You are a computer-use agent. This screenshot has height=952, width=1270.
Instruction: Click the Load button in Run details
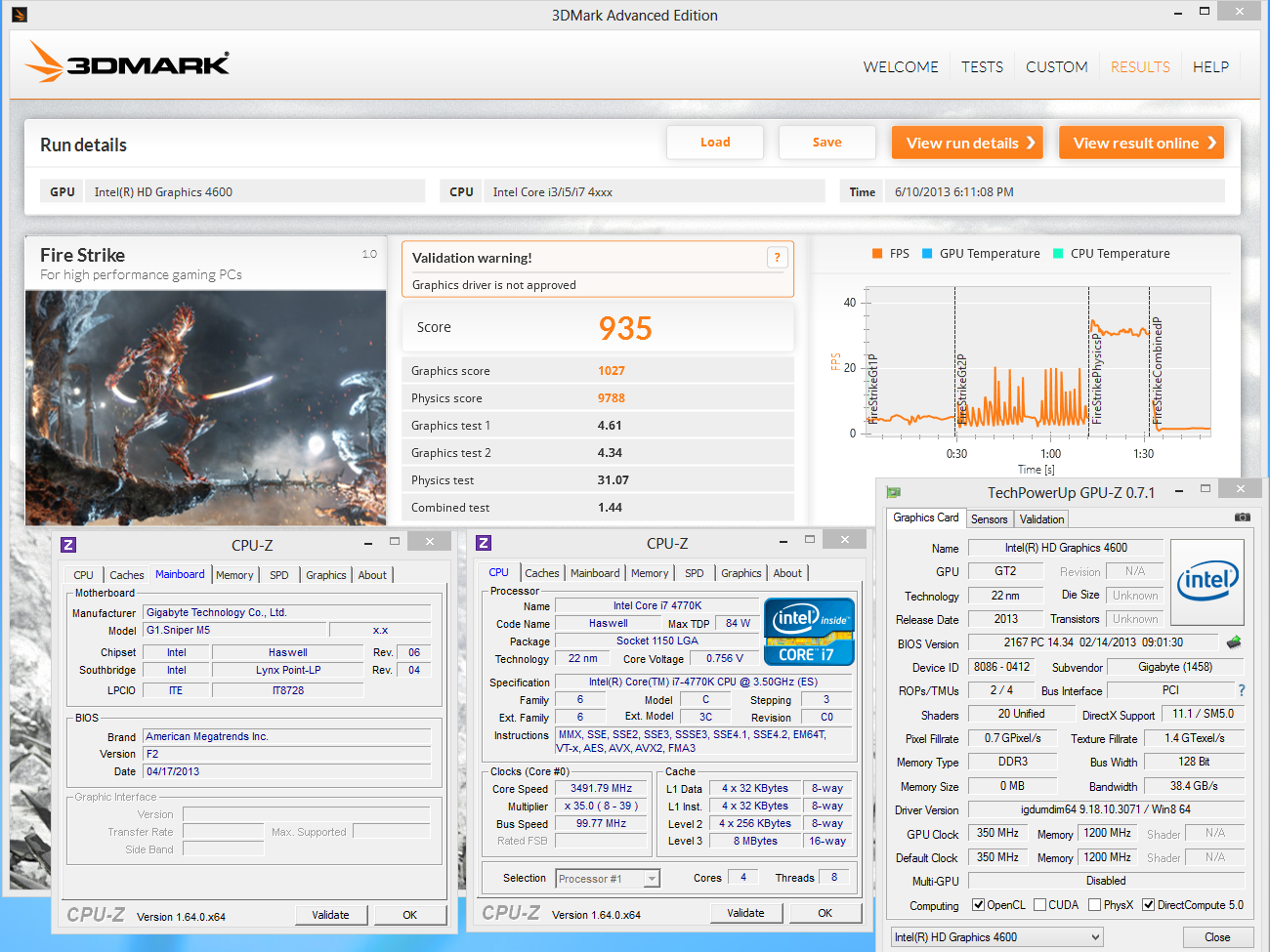[x=715, y=143]
